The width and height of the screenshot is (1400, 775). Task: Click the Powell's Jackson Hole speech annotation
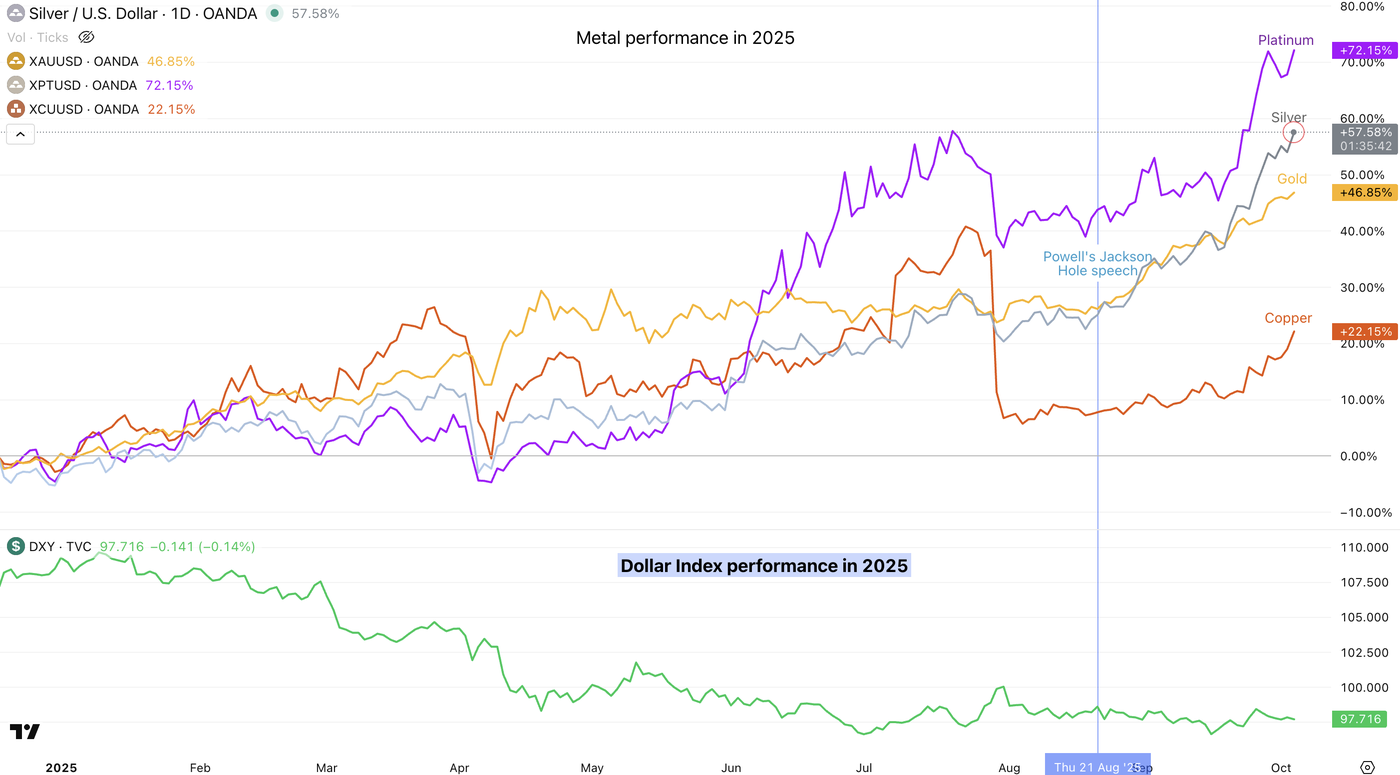[1097, 263]
